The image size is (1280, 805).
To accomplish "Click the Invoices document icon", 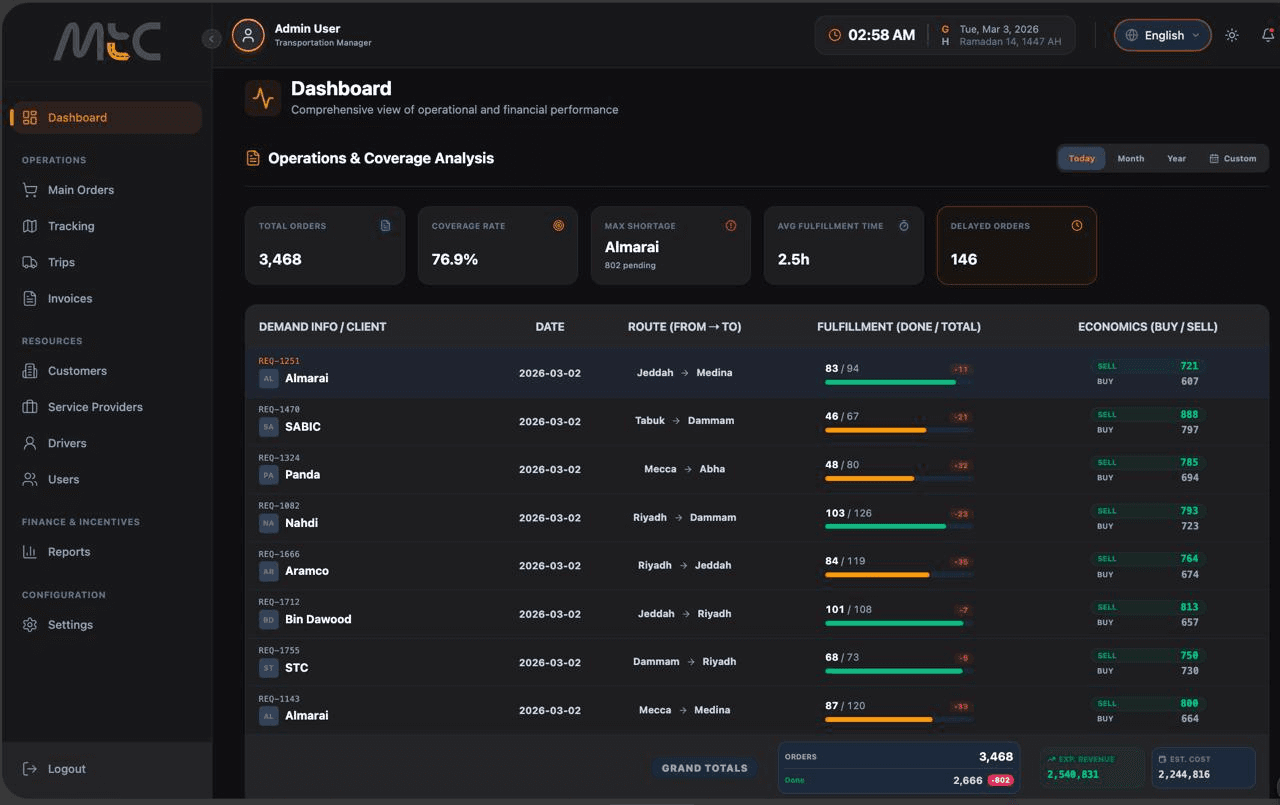I will pos(30,298).
